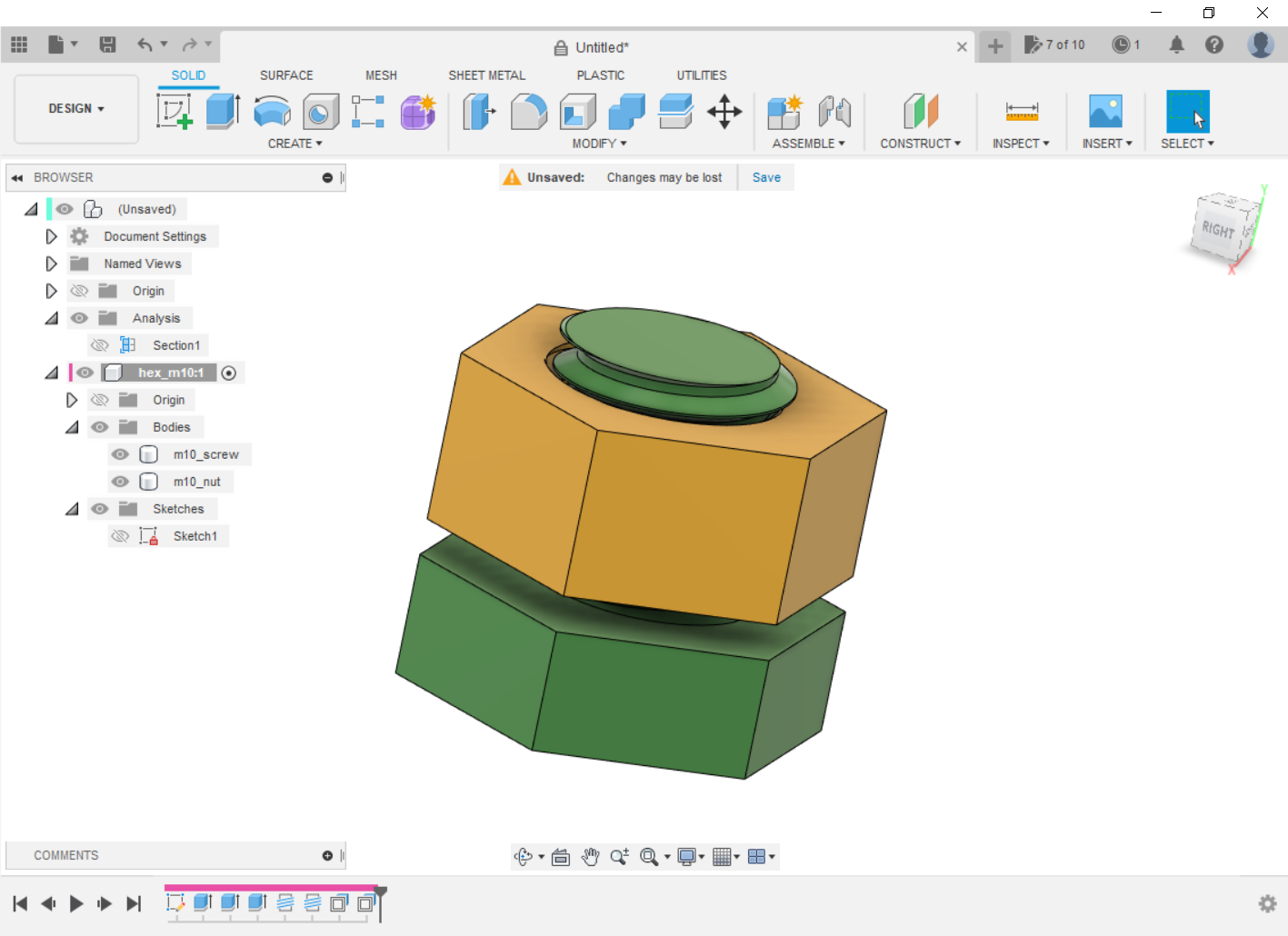Select the Create Sketch tool

[174, 112]
